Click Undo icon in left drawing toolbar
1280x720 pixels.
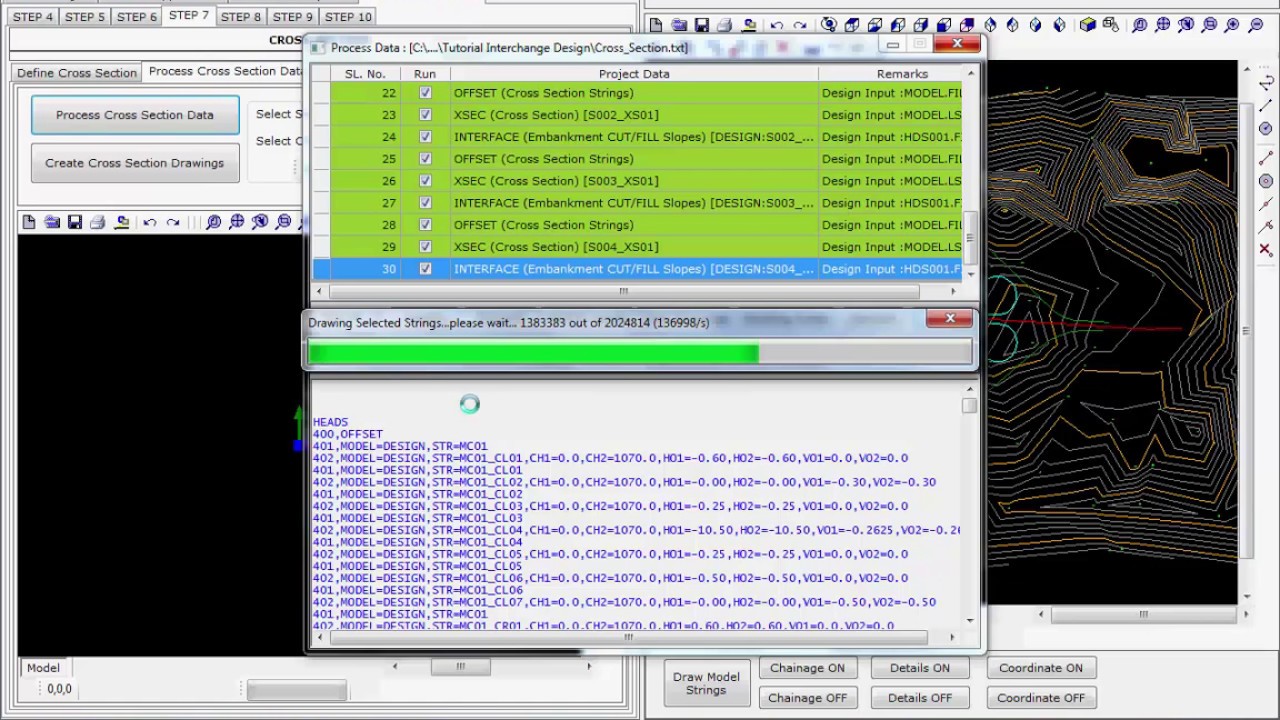149,222
